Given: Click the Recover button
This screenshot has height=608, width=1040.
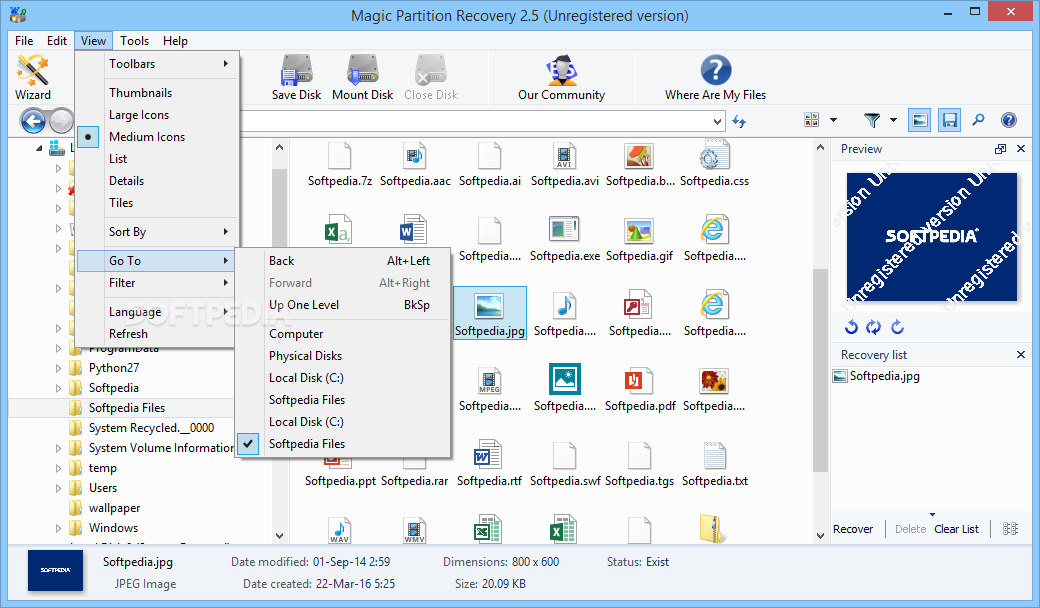Looking at the screenshot, I should [x=853, y=528].
